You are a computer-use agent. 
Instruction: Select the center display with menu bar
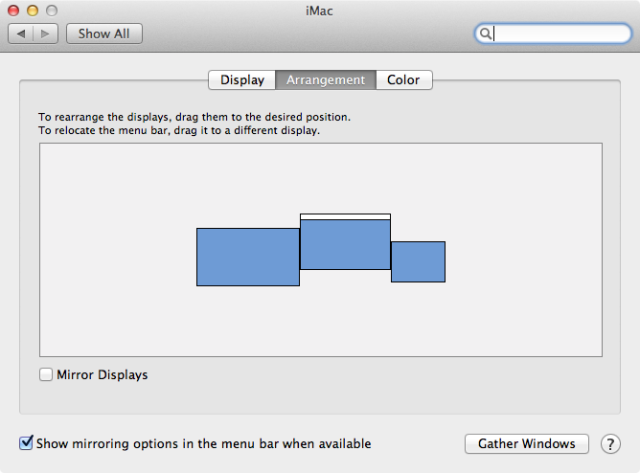[x=345, y=242]
